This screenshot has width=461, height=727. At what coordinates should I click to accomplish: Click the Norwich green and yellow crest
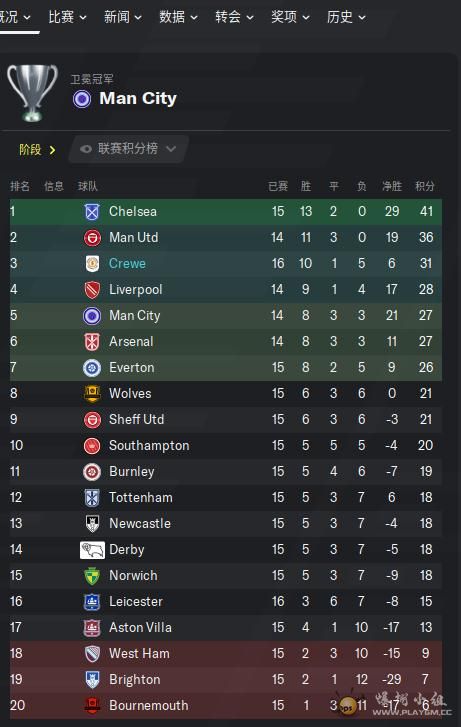[x=92, y=576]
